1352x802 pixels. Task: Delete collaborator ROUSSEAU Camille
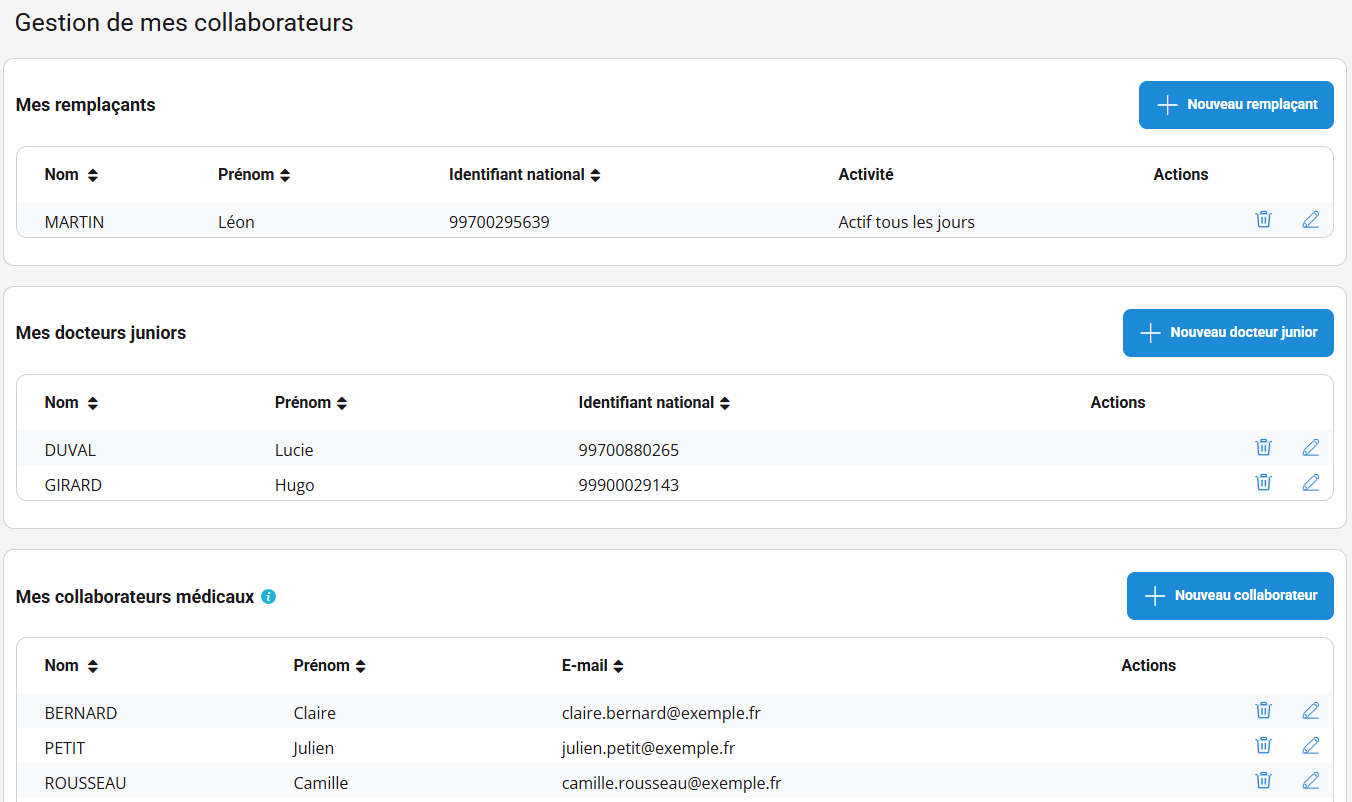(x=1263, y=780)
